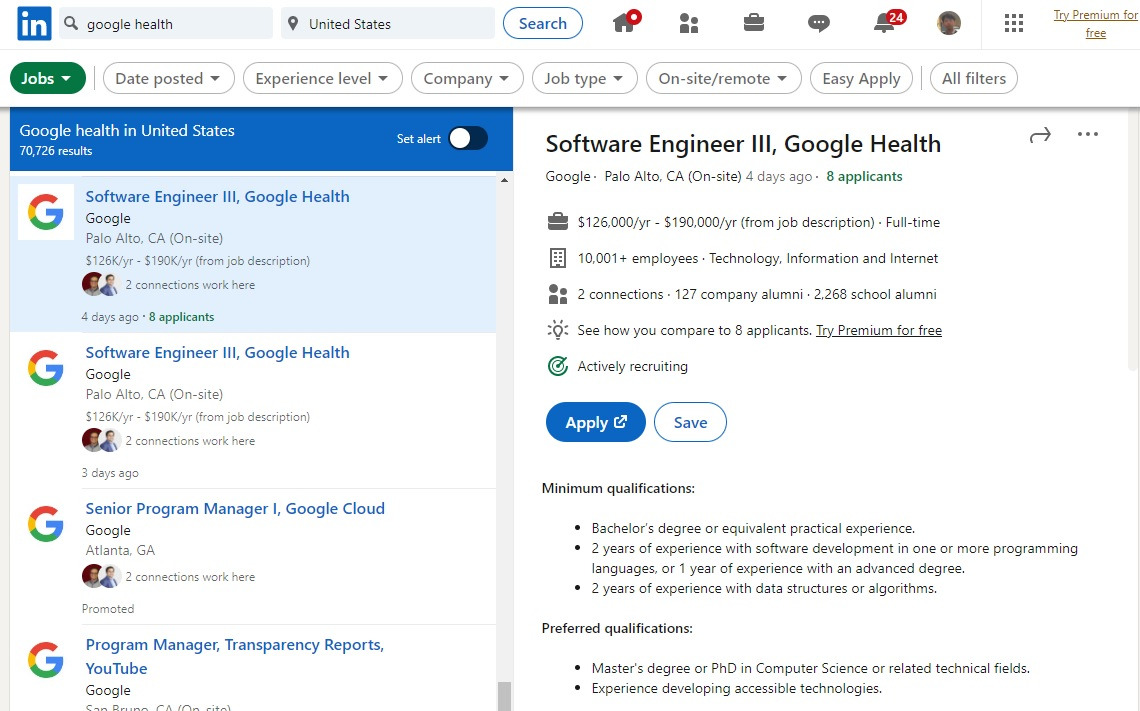This screenshot has height=711, width=1140.
Task: Open the Messaging chat icon
Action: [819, 23]
